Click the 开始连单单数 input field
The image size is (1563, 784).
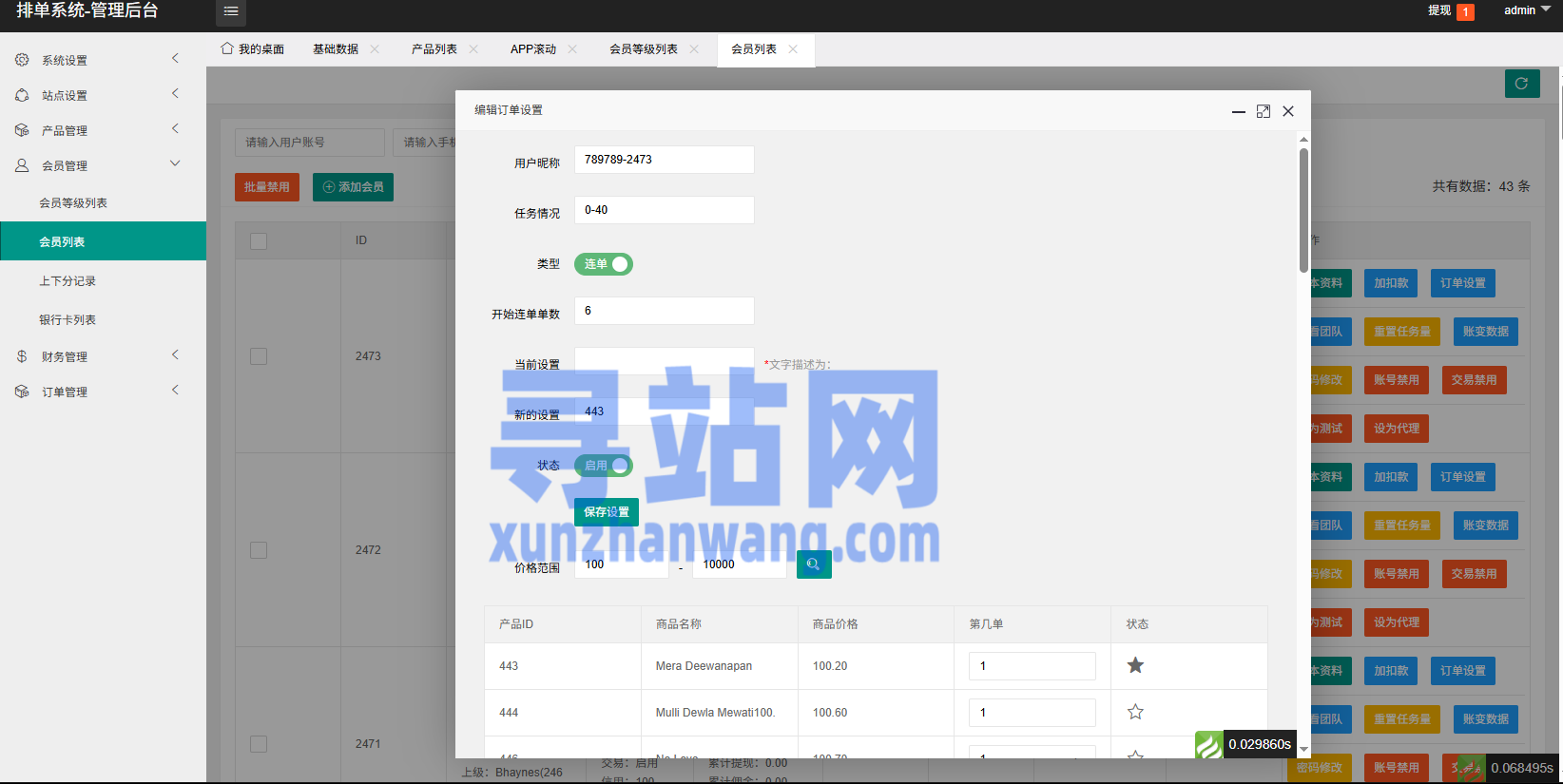[x=664, y=311]
